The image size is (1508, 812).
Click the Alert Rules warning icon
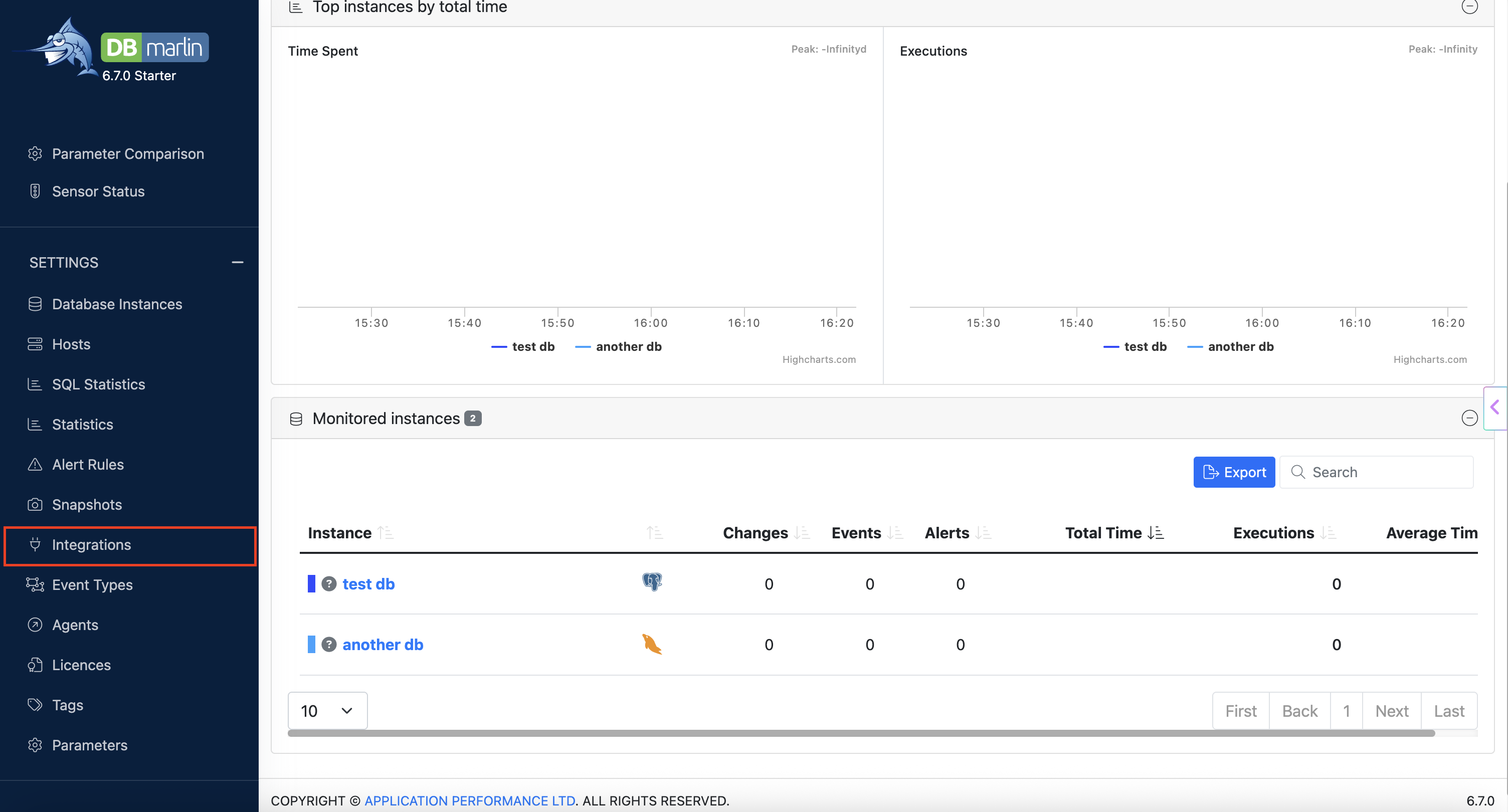click(35, 464)
